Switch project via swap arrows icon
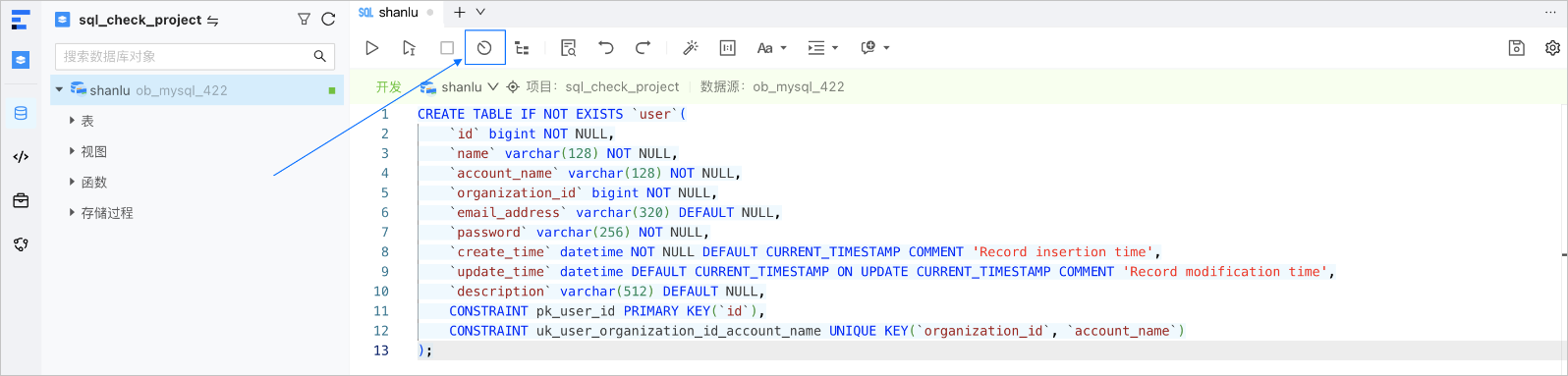Image resolution: width=1568 pixels, height=376 pixels. click(x=213, y=20)
